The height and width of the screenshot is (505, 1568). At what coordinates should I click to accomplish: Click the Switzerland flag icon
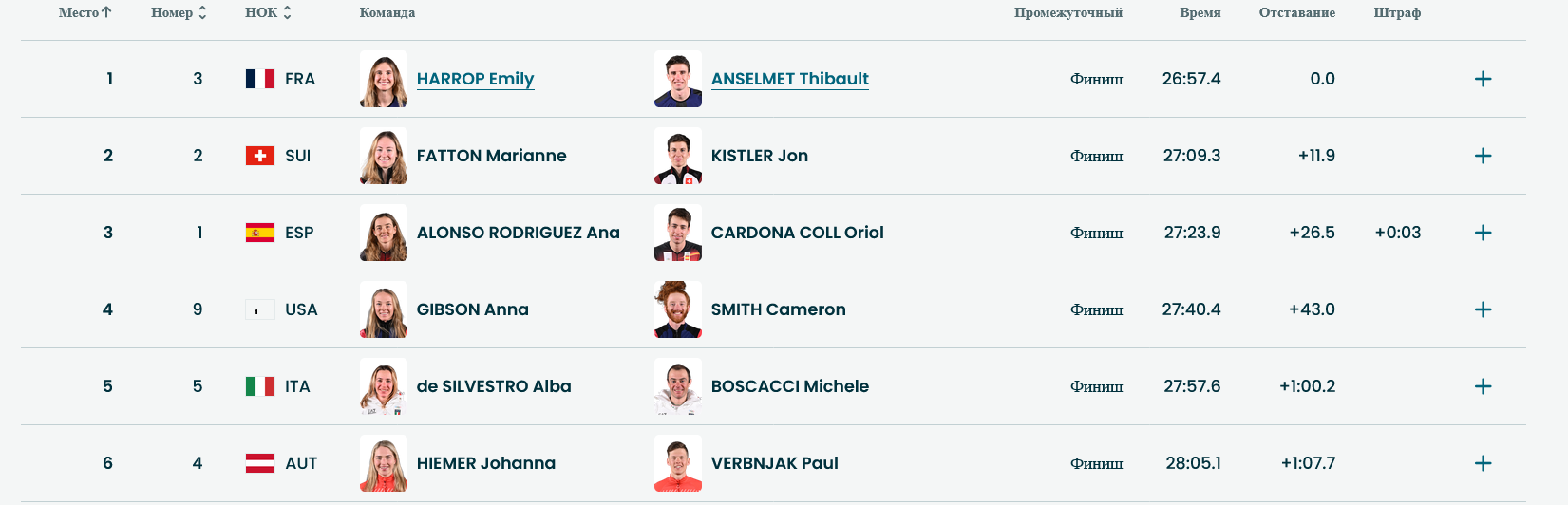point(260,156)
